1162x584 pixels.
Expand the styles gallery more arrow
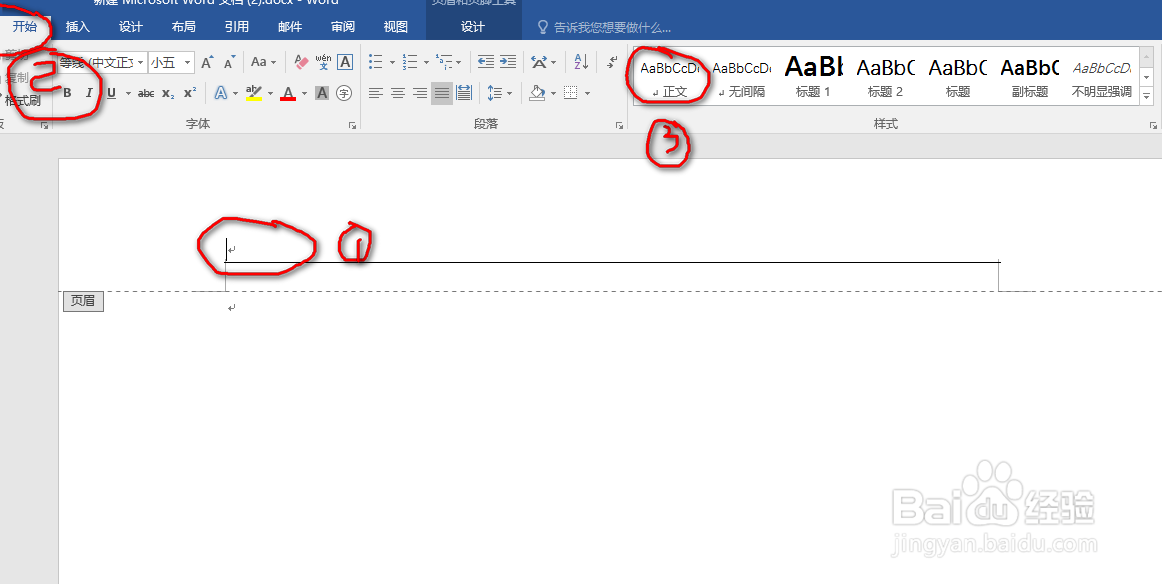coord(1146,96)
